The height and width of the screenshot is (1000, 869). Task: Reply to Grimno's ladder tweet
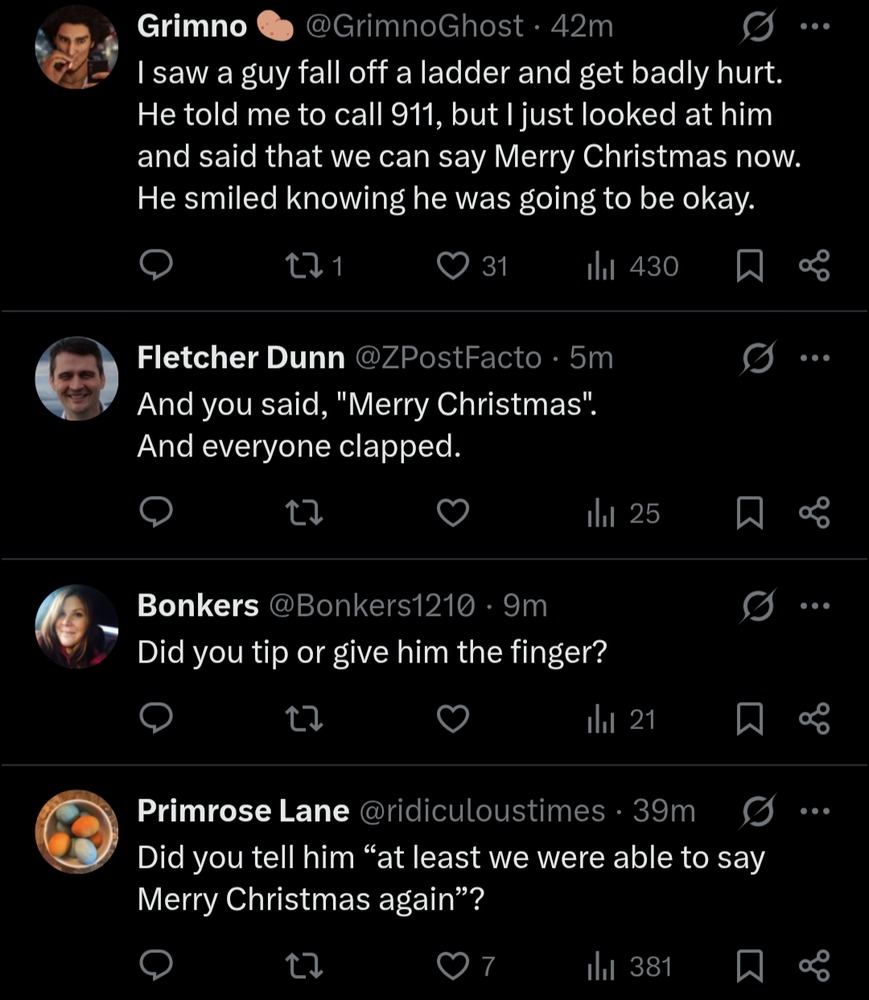coord(156,265)
